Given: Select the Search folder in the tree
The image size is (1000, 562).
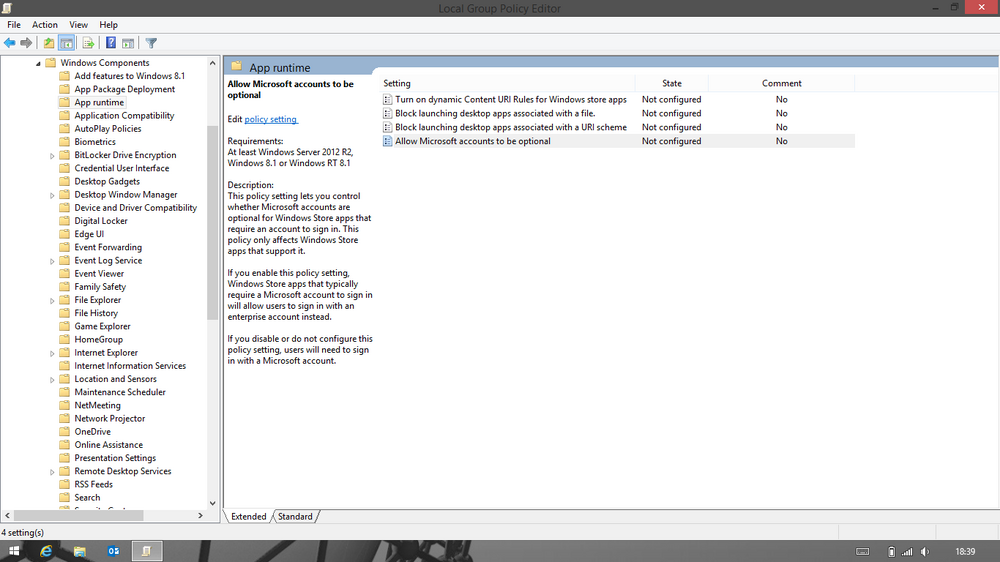Looking at the screenshot, I should tap(87, 498).
